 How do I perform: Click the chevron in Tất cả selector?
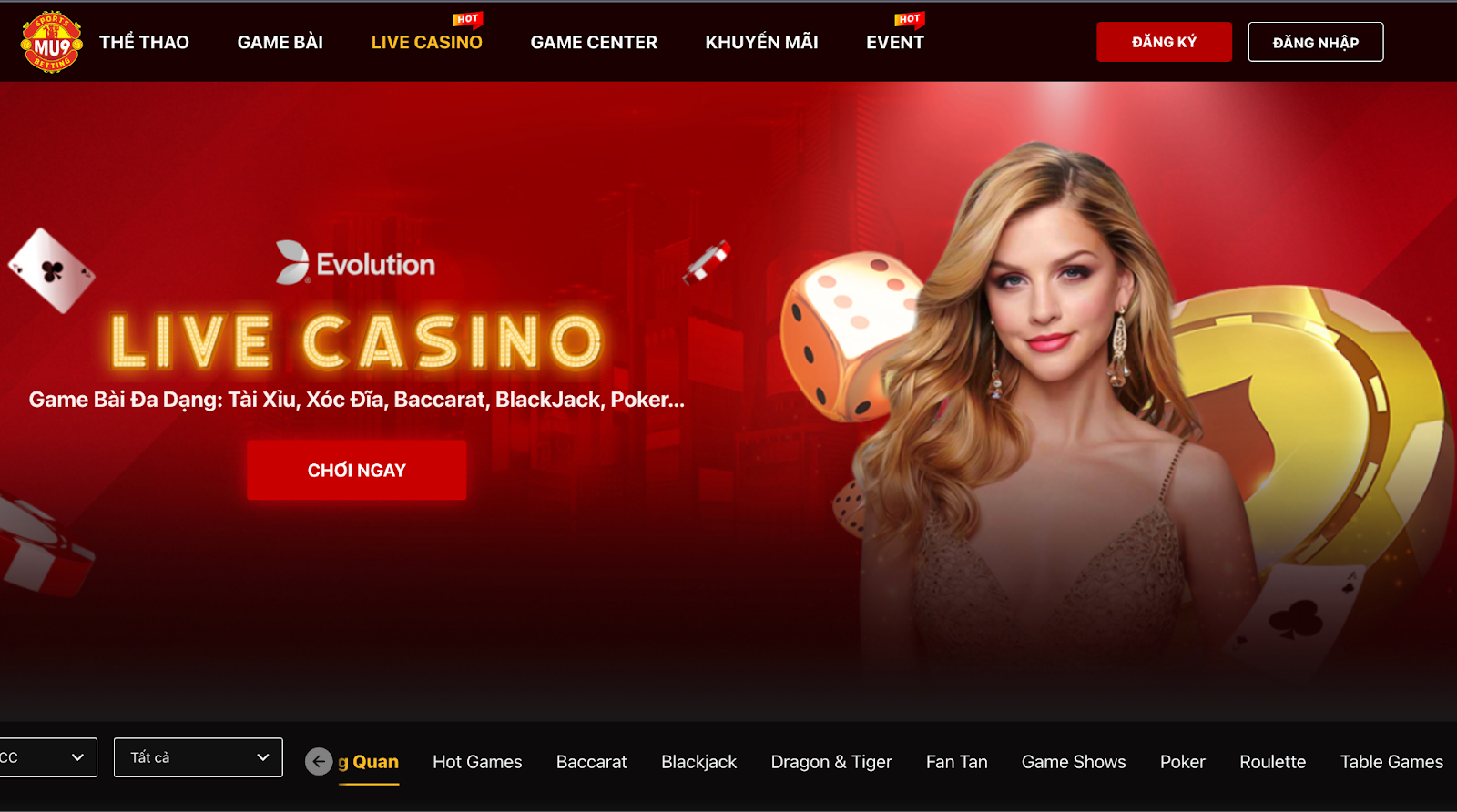pos(262,757)
